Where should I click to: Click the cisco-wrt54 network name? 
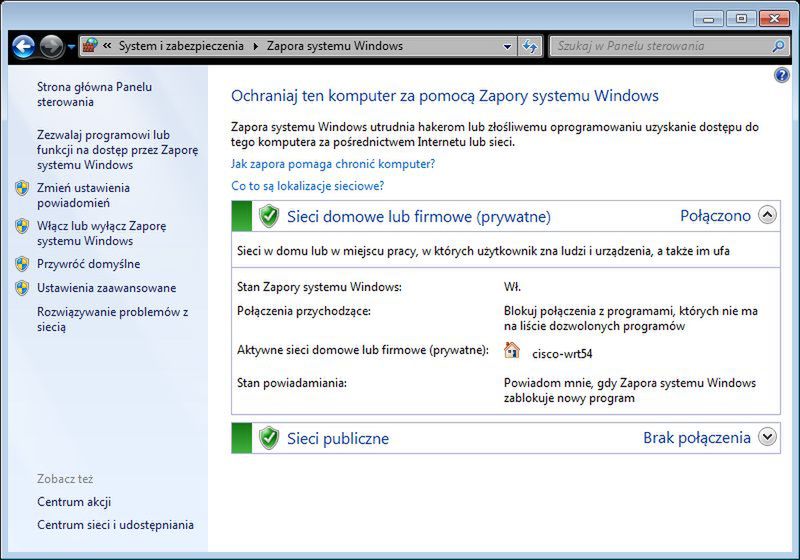point(562,354)
